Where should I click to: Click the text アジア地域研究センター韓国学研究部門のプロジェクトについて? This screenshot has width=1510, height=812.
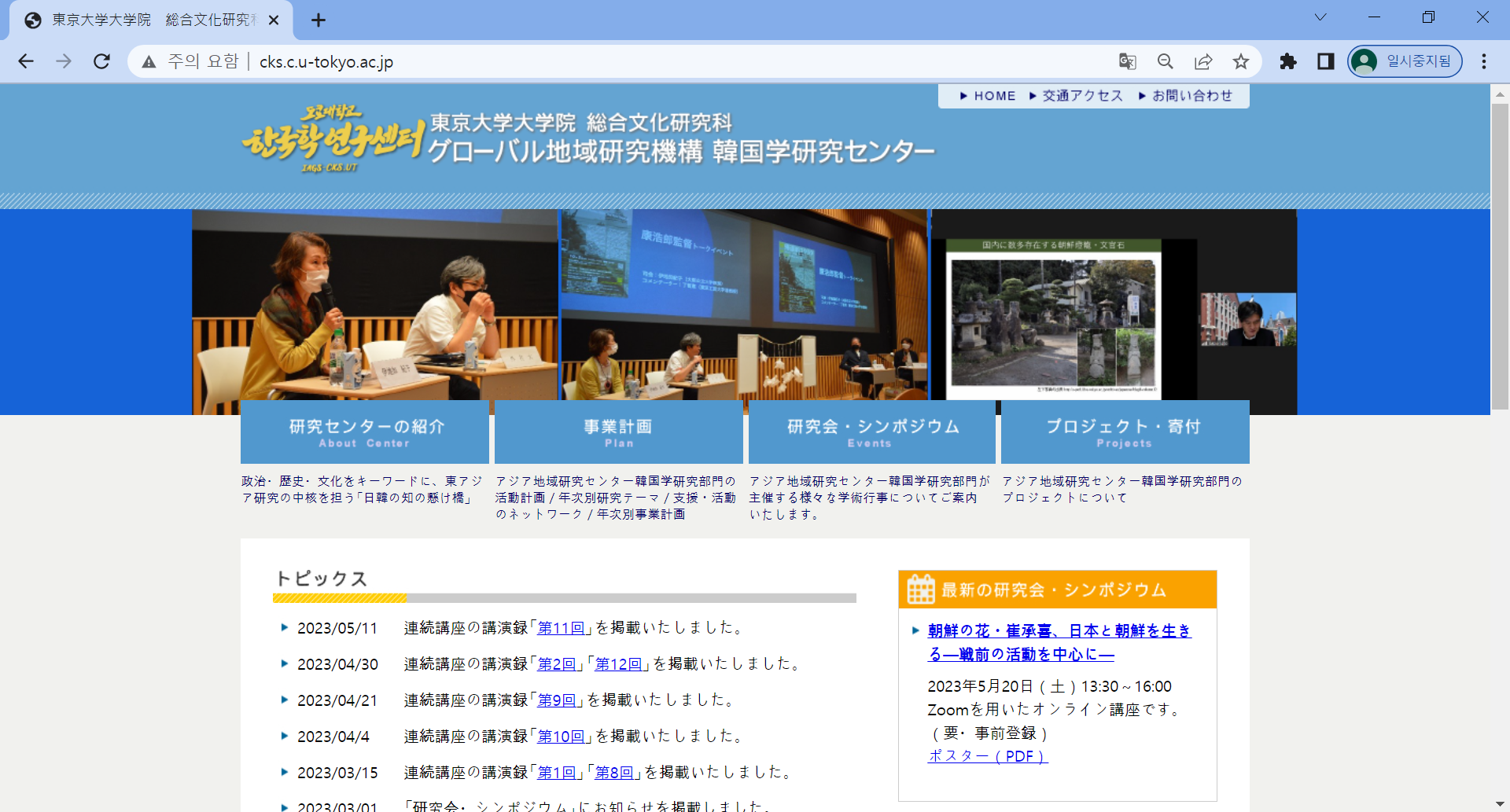tap(1122, 489)
